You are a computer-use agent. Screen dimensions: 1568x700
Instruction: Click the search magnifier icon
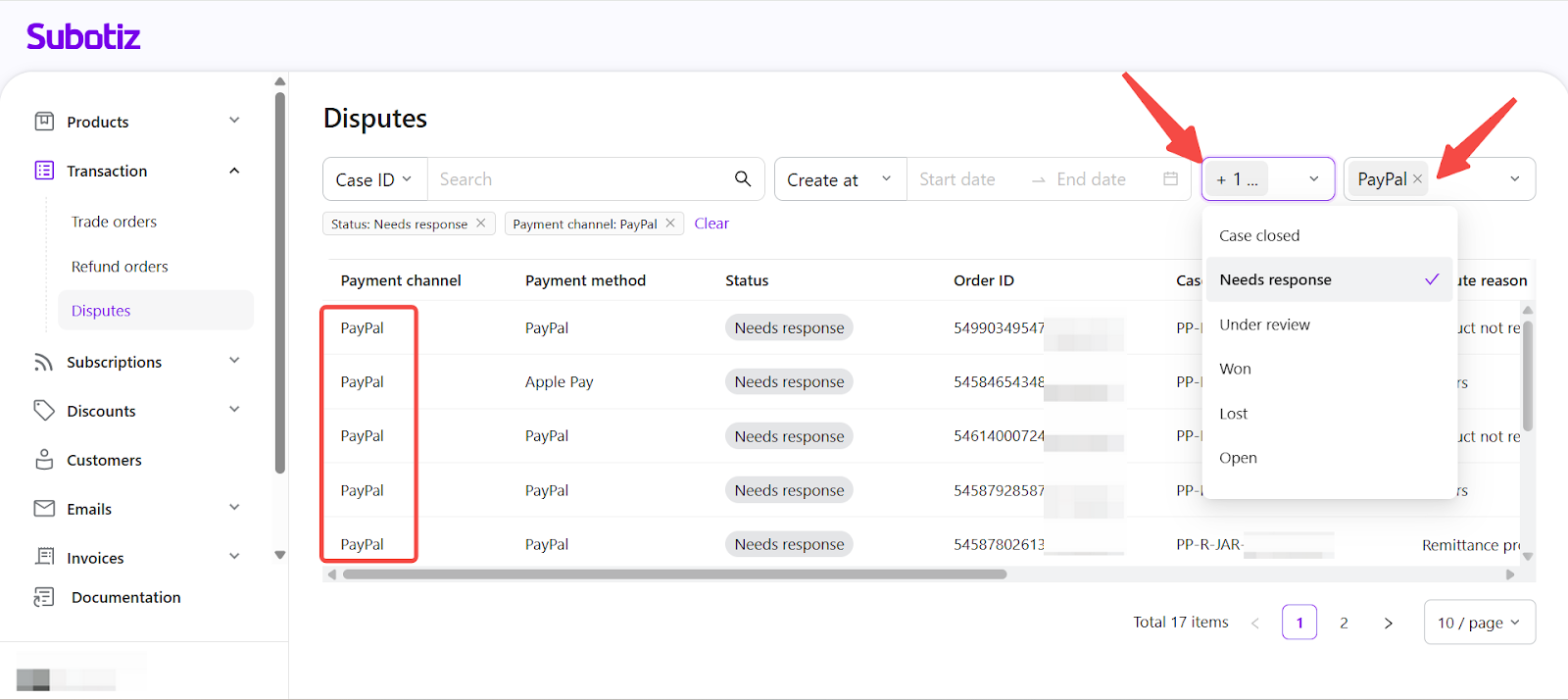point(743,178)
